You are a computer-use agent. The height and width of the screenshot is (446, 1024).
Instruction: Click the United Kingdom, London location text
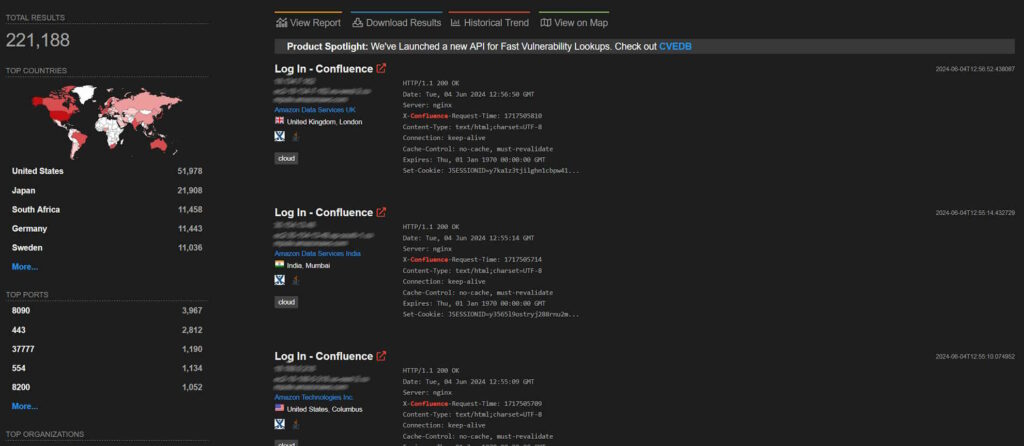click(325, 121)
